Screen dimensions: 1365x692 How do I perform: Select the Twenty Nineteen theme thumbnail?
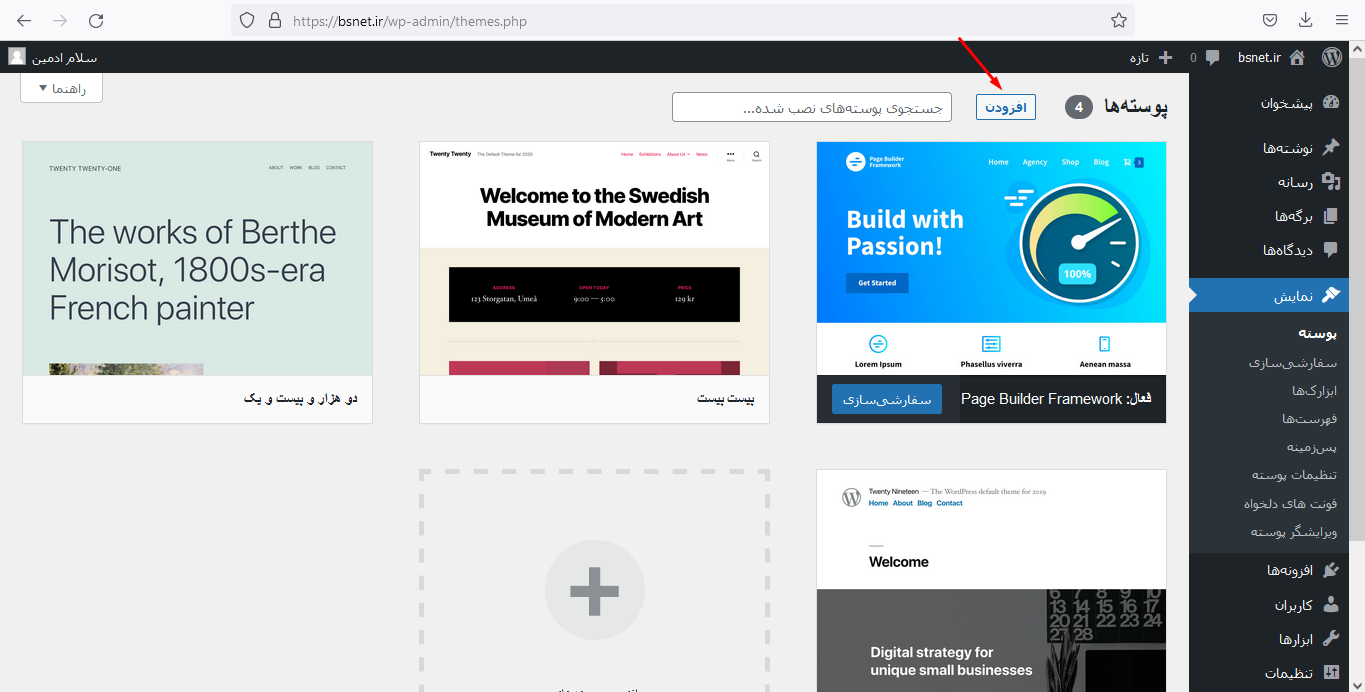991,581
